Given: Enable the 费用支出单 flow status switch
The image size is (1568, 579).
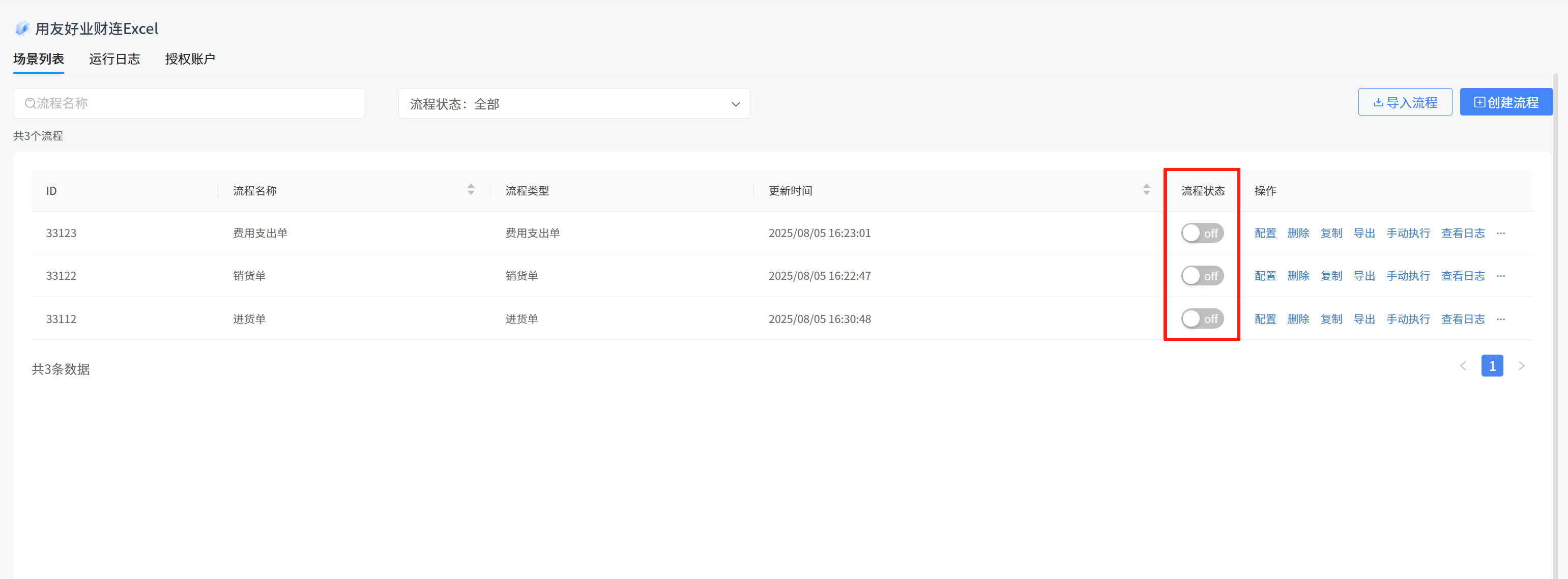Looking at the screenshot, I should pyautogui.click(x=1202, y=233).
